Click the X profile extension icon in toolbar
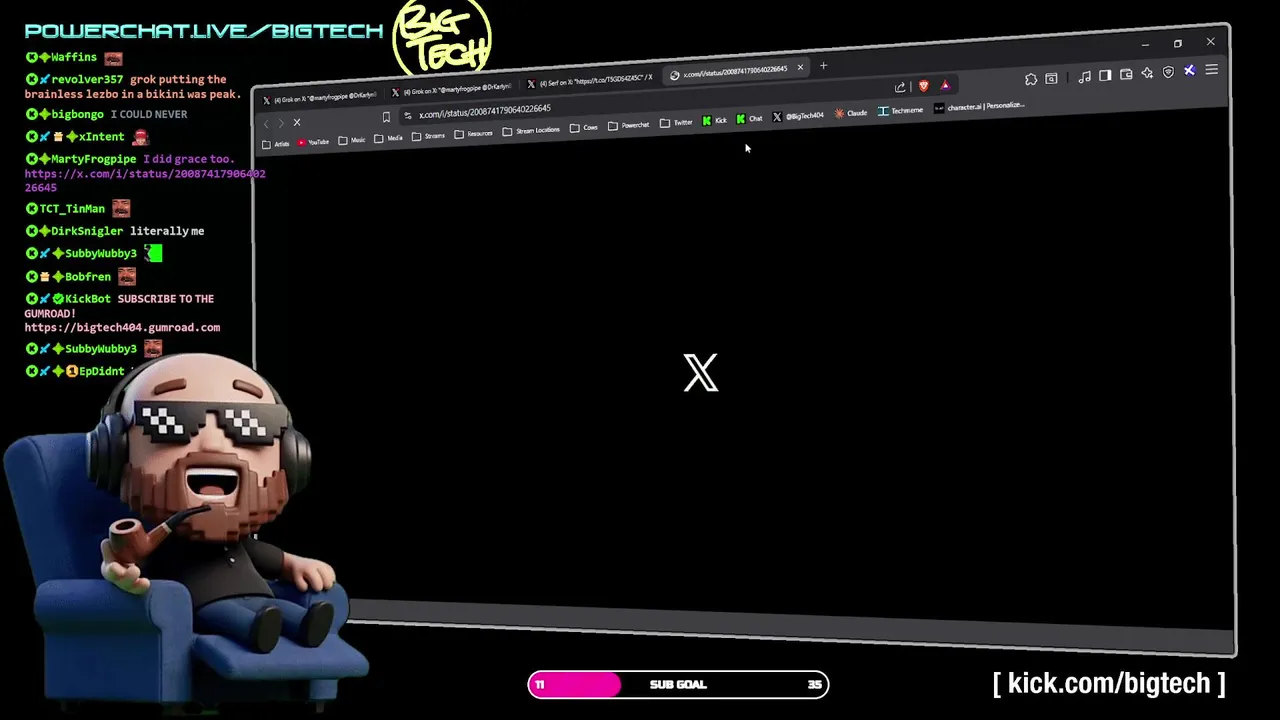1280x720 pixels. [1189, 71]
